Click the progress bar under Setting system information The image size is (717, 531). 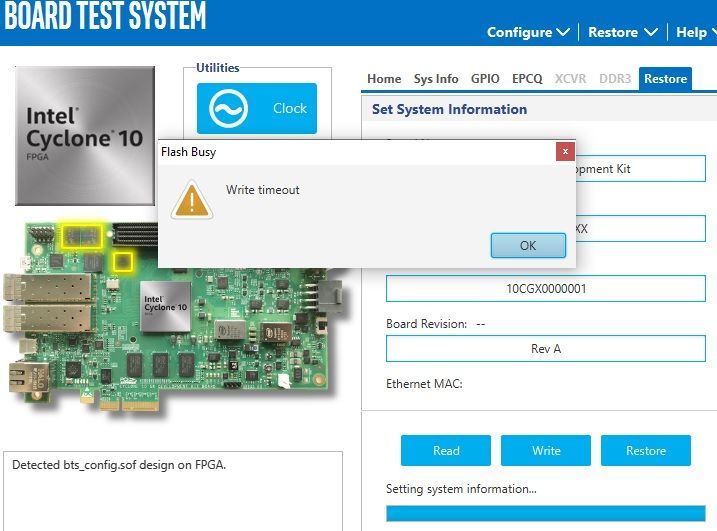[x=546, y=513]
